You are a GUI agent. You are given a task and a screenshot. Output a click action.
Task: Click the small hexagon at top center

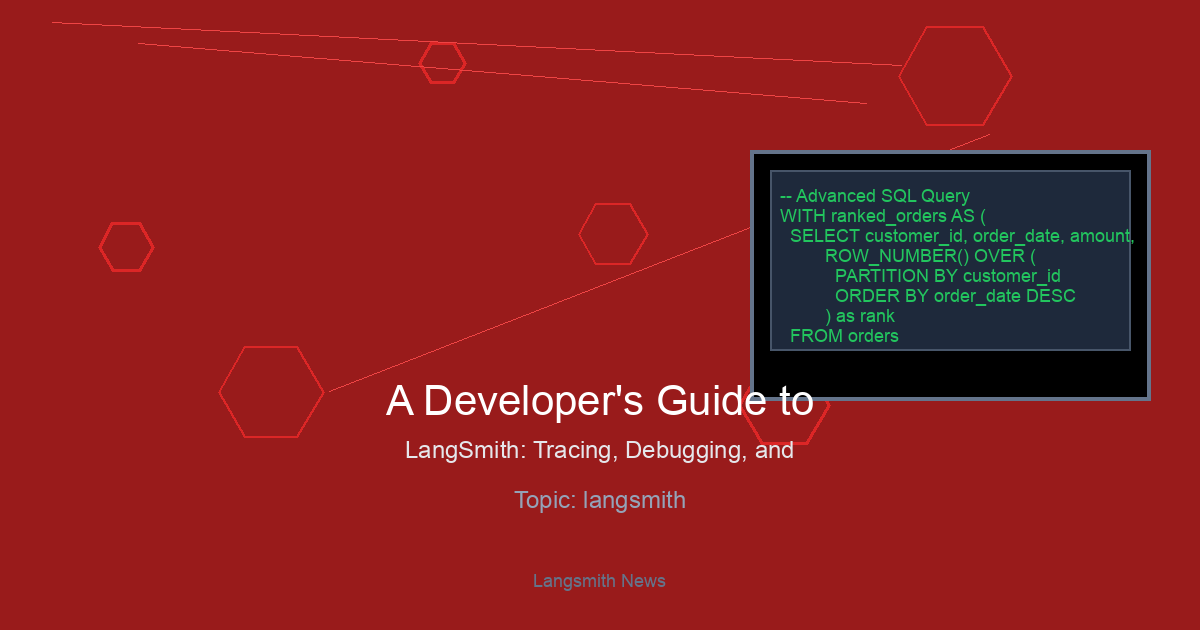click(442, 63)
